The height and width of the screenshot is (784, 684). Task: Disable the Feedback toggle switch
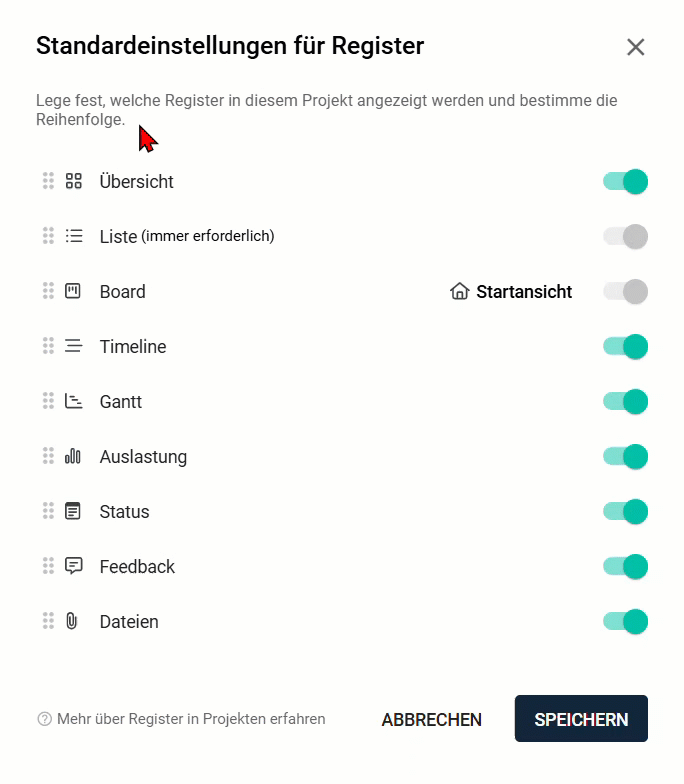pos(625,566)
